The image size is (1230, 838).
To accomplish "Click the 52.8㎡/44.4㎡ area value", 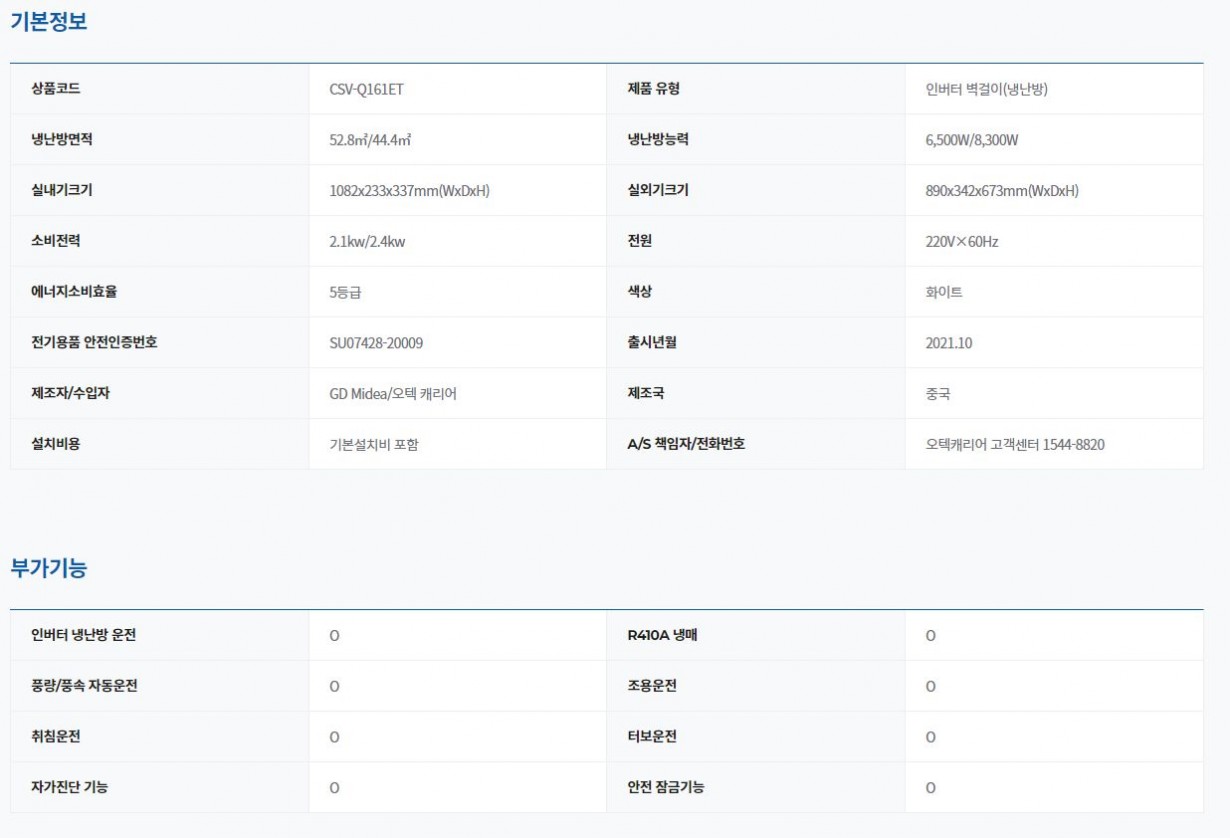I will [x=370, y=140].
